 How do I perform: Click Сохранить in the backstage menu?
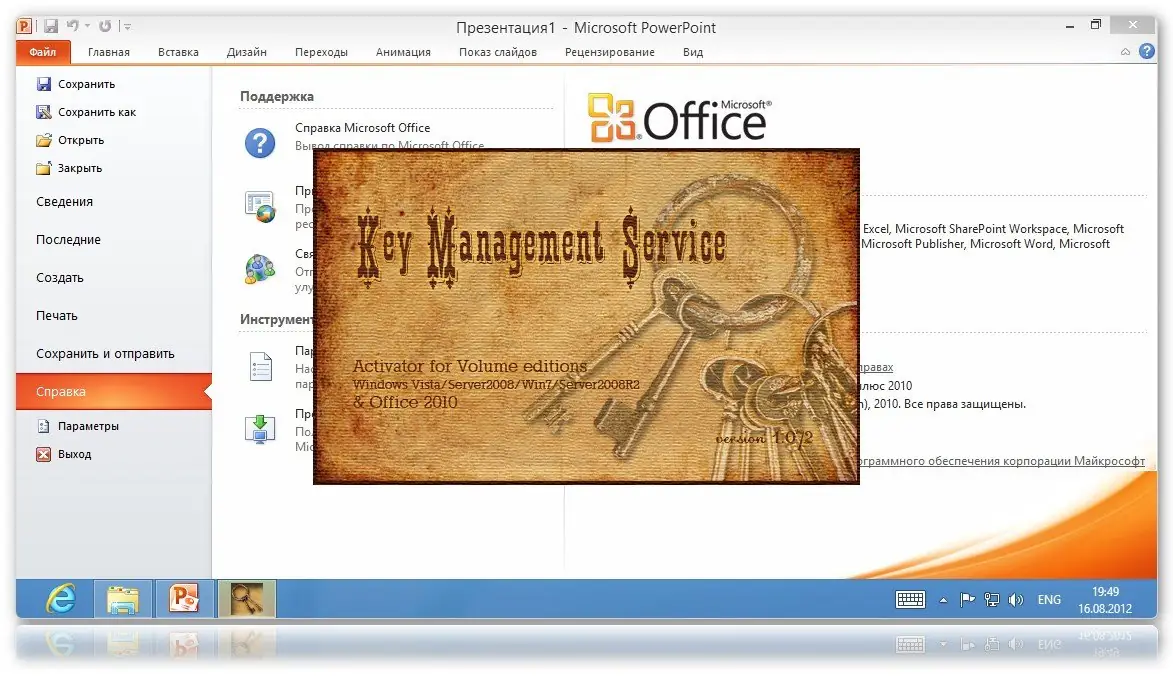86,84
